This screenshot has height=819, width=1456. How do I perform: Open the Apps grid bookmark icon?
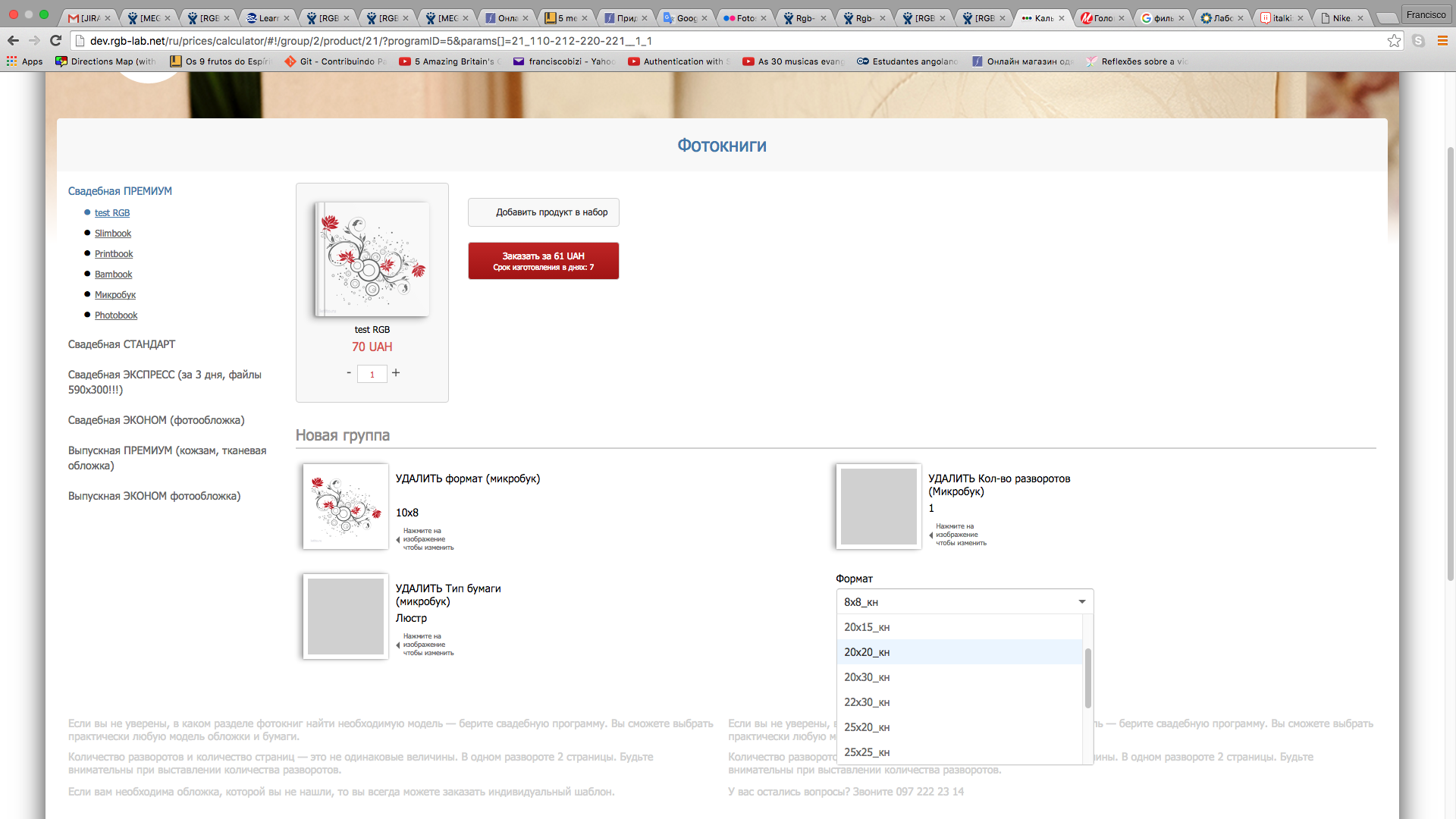point(11,61)
